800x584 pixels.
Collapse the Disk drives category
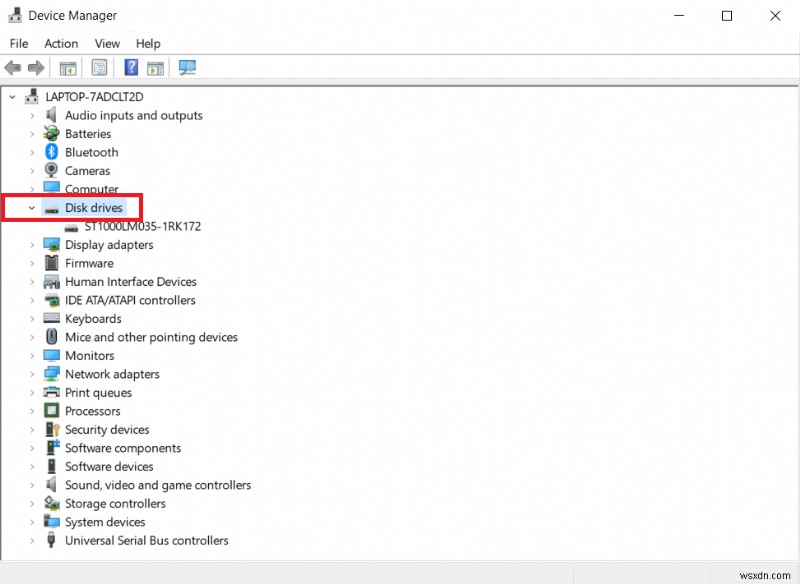[32, 207]
